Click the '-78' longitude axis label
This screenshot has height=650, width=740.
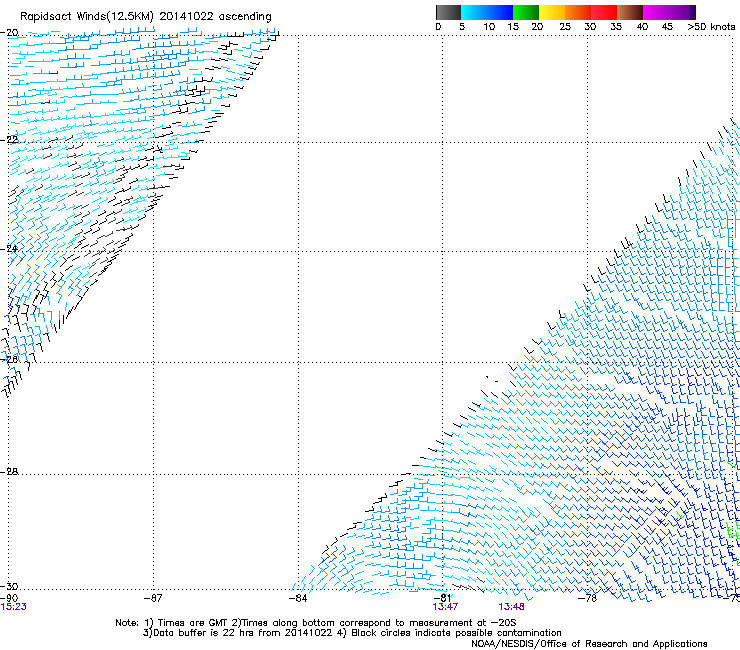coord(587,598)
